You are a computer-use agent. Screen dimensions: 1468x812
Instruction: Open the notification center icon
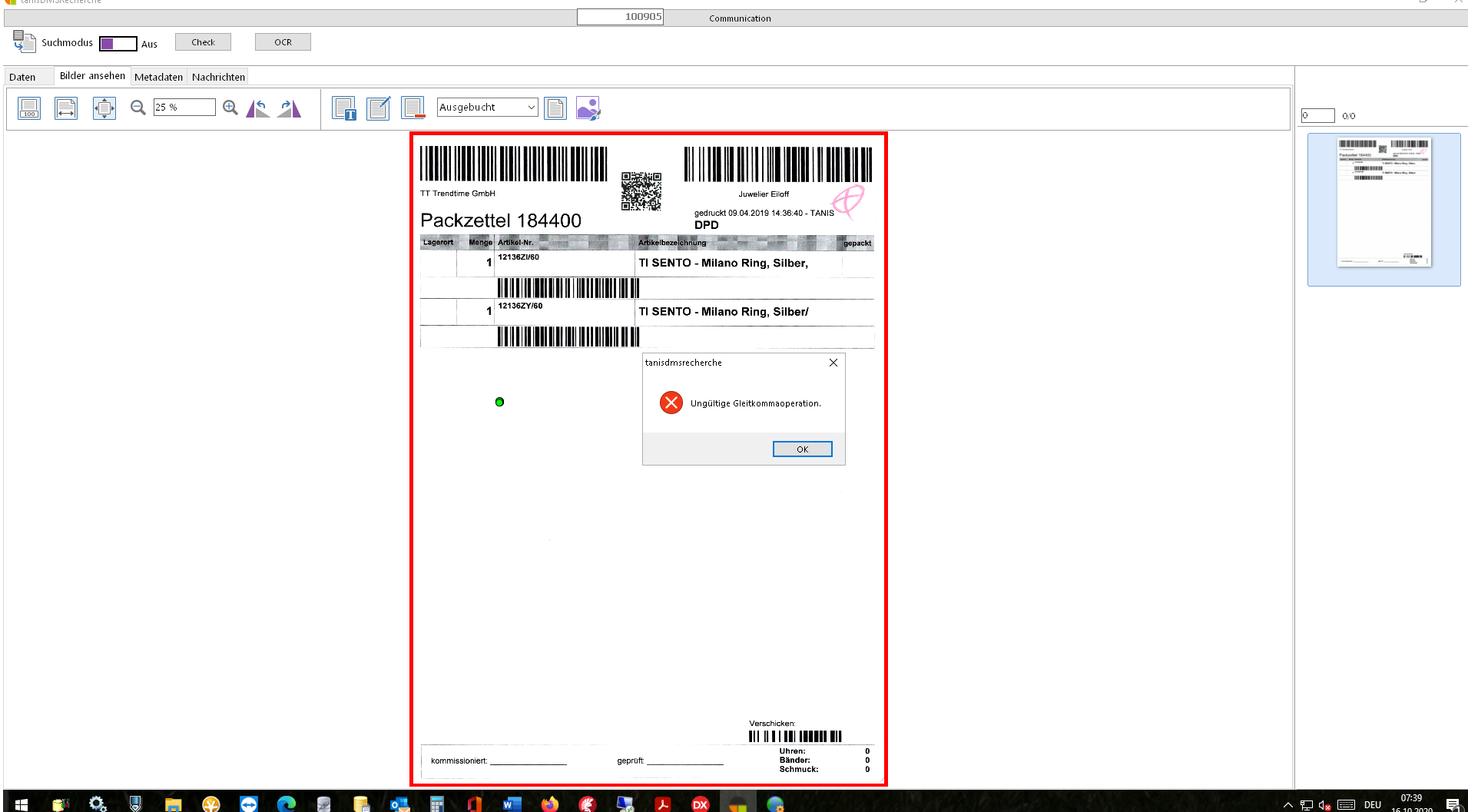(x=1452, y=805)
